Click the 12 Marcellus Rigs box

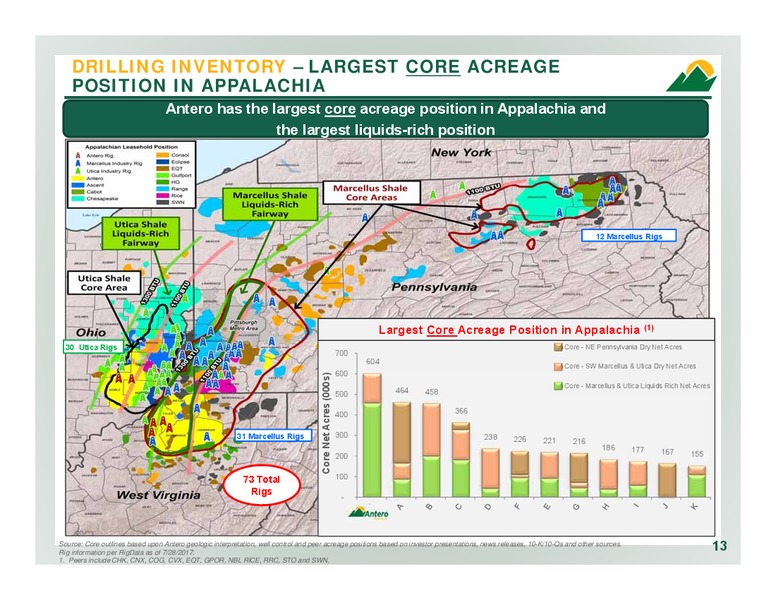click(x=629, y=236)
